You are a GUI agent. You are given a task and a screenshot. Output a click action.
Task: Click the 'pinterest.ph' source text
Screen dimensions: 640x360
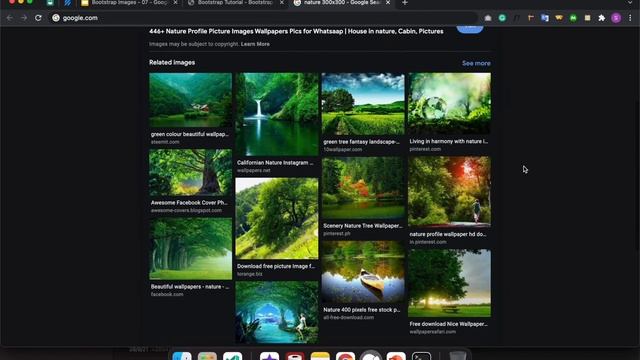tap(337, 233)
